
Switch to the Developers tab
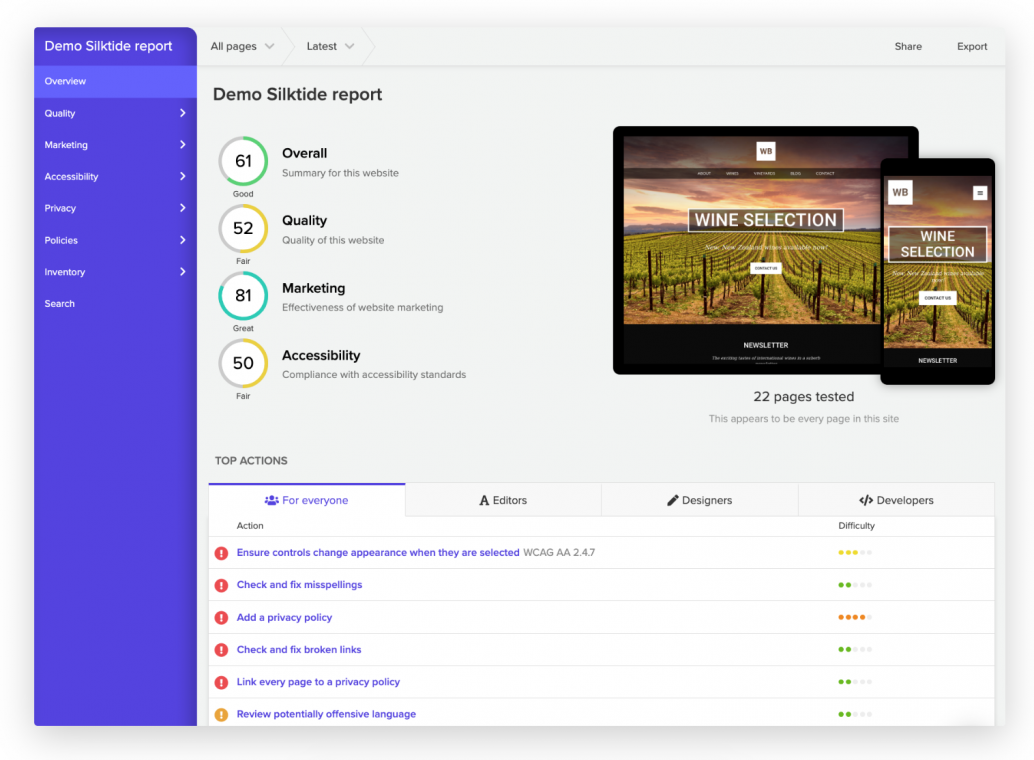coord(896,500)
